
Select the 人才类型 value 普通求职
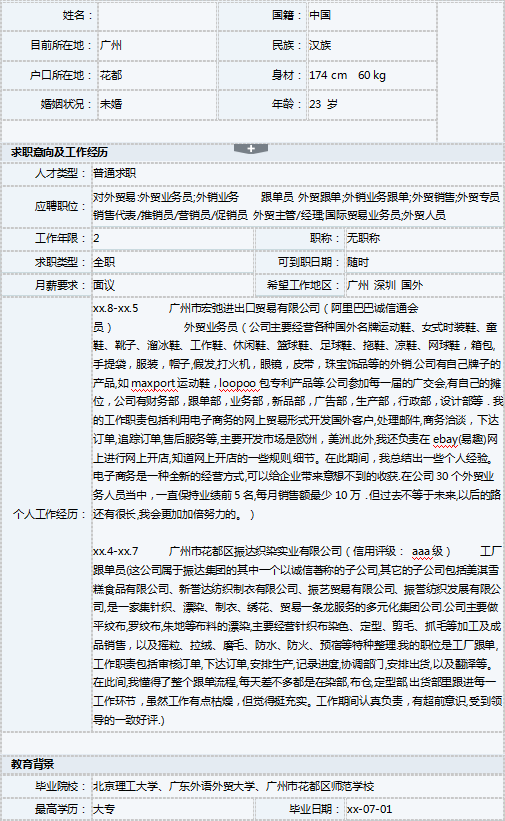click(x=115, y=173)
